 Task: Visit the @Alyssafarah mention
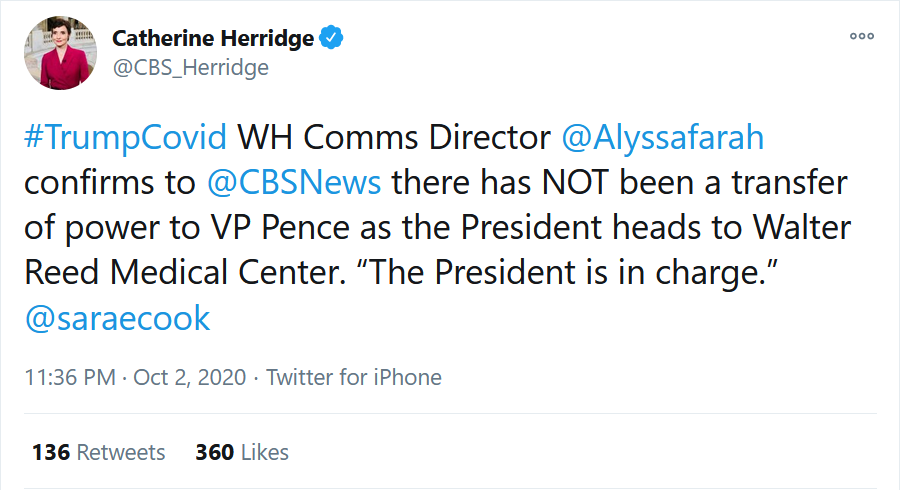tap(663, 138)
